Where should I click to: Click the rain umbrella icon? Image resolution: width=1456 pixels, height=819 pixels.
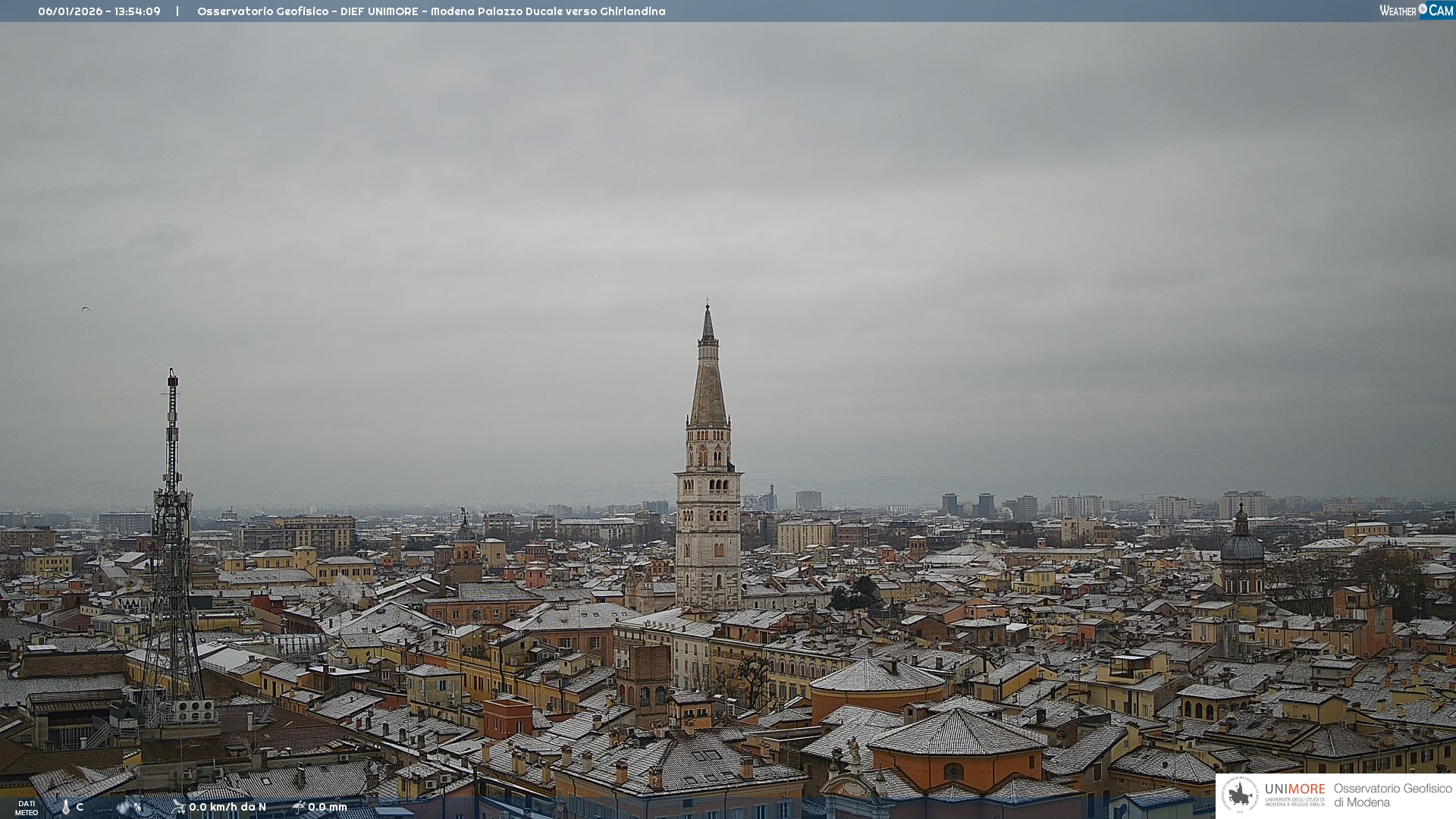299,807
